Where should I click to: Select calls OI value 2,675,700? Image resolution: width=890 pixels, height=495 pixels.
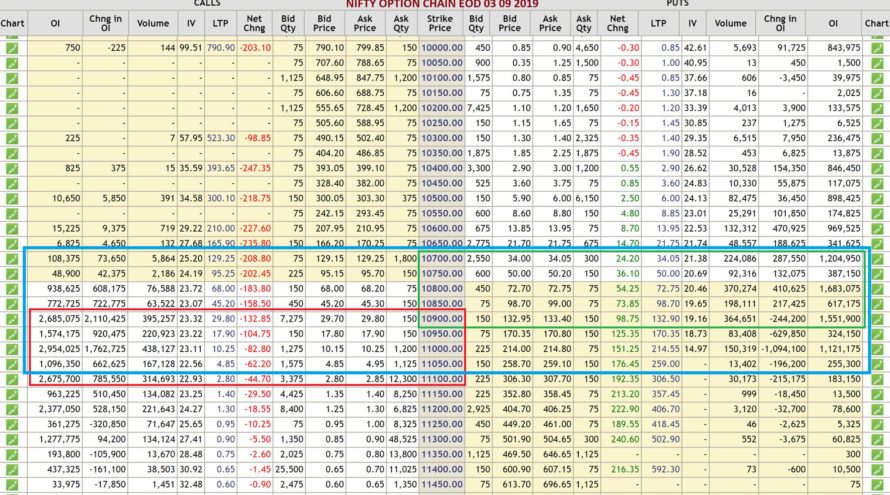point(60,379)
